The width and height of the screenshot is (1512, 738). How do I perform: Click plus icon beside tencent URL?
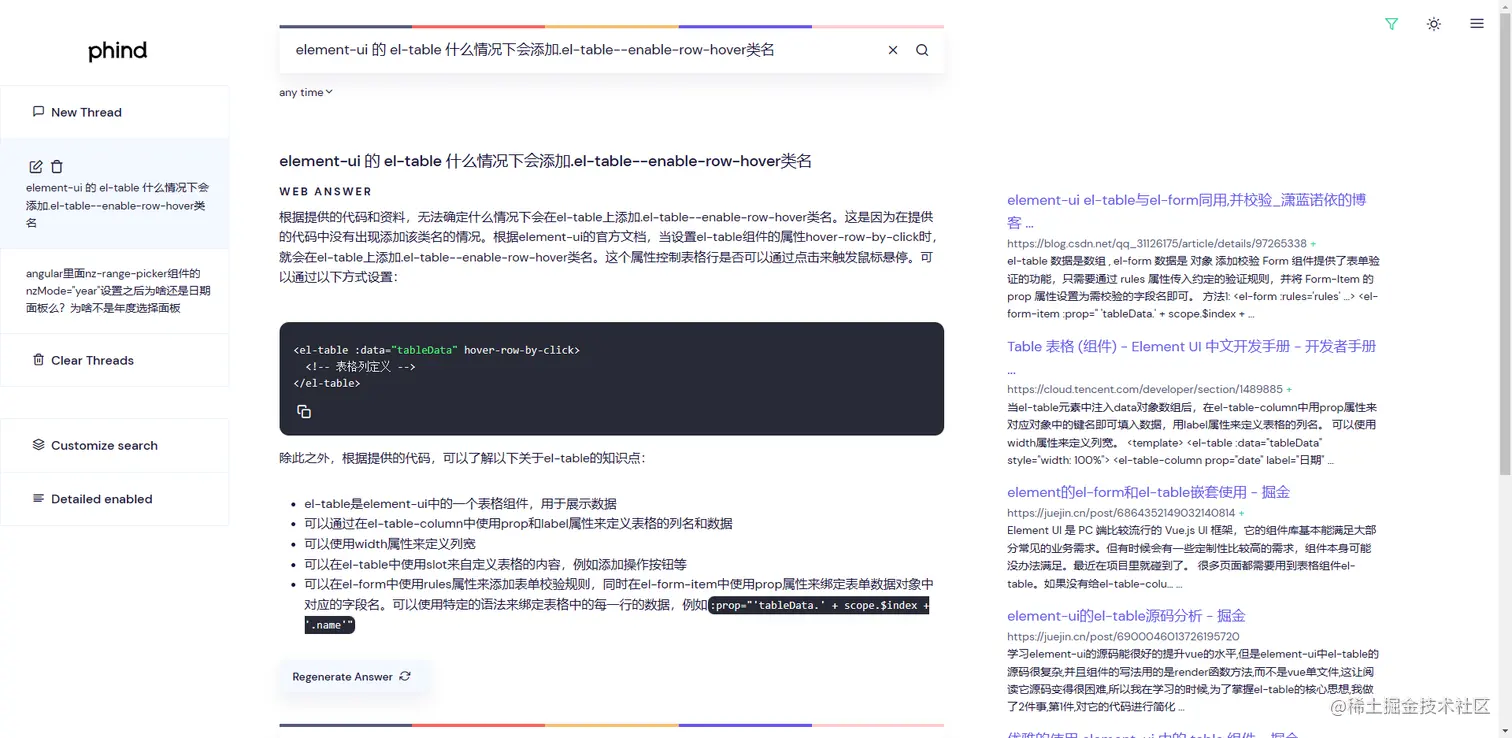coord(1289,389)
